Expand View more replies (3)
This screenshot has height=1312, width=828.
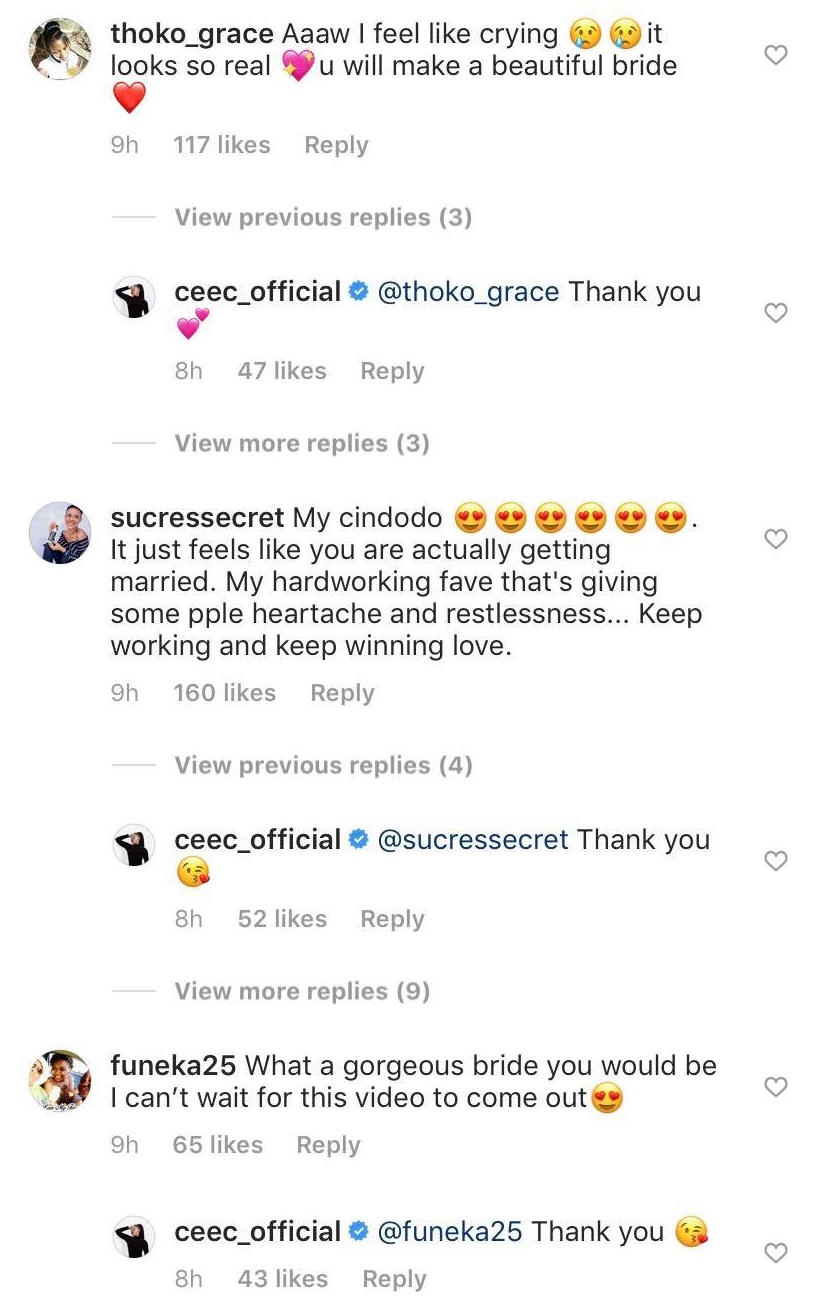click(x=302, y=443)
